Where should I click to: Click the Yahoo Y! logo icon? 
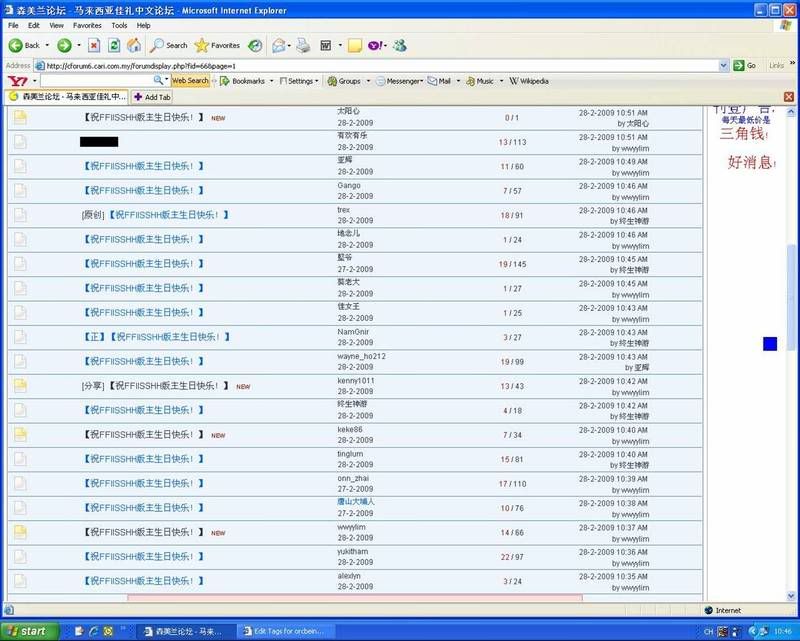pyautogui.click(x=17, y=81)
